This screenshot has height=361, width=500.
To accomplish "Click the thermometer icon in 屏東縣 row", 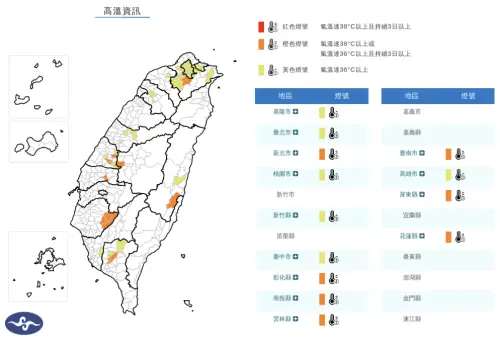I will pyautogui.click(x=460, y=195).
